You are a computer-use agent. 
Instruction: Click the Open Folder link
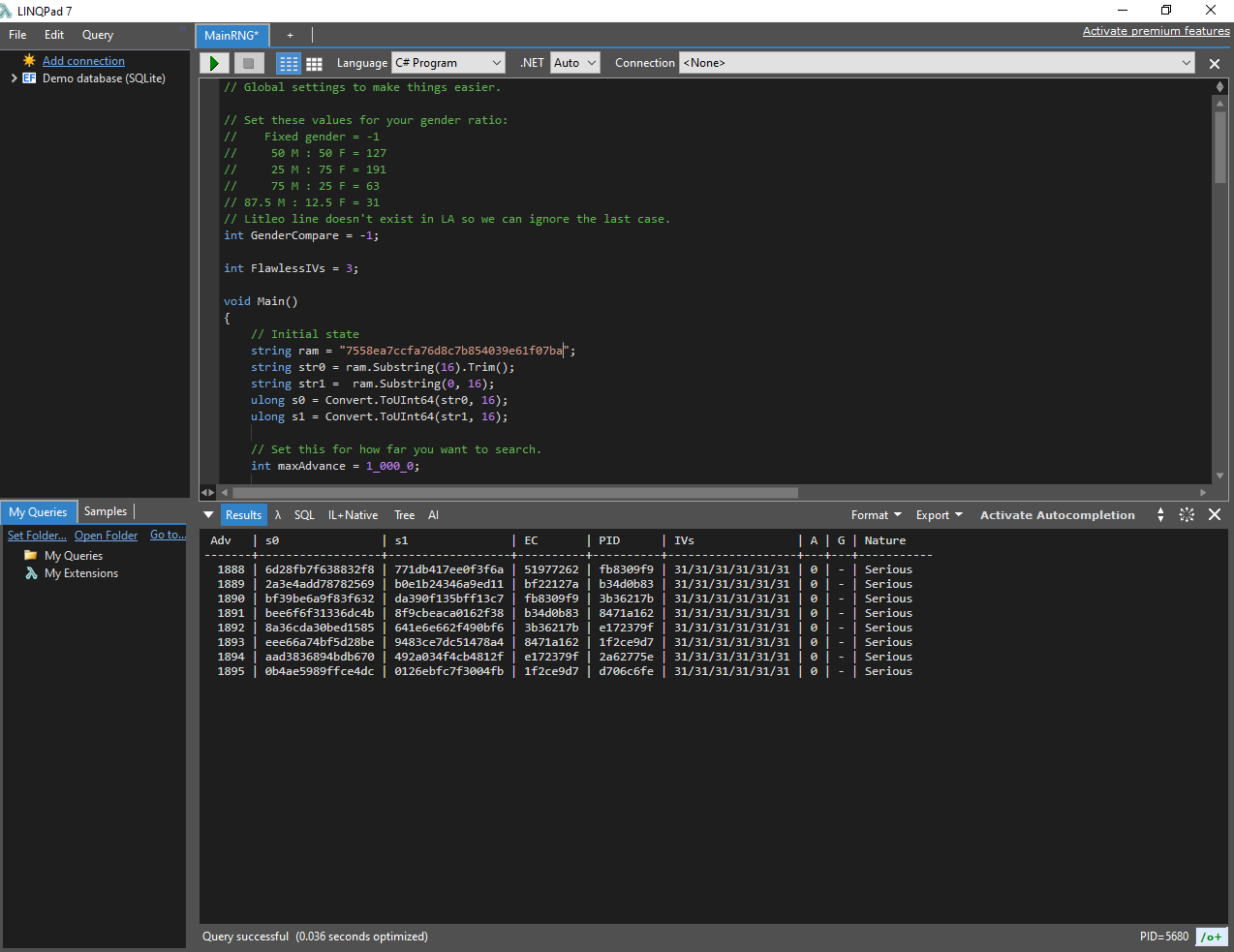coord(107,536)
